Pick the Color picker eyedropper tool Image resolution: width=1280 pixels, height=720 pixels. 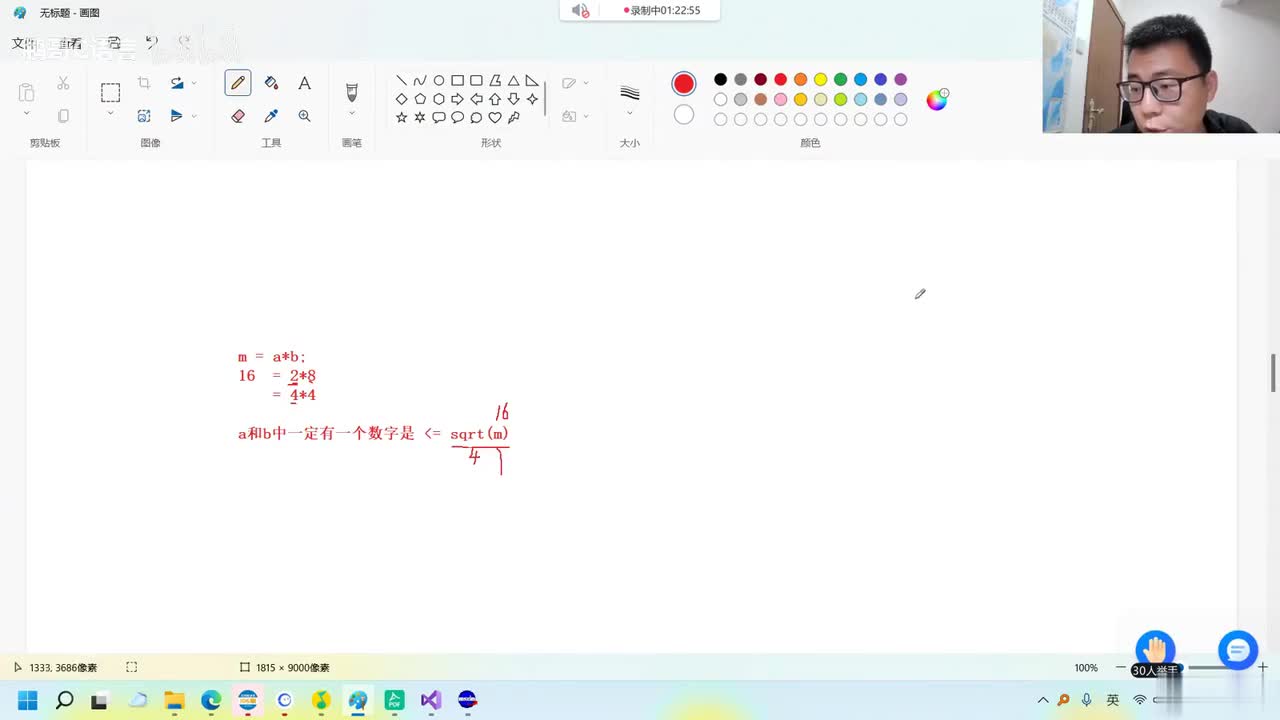click(x=271, y=116)
